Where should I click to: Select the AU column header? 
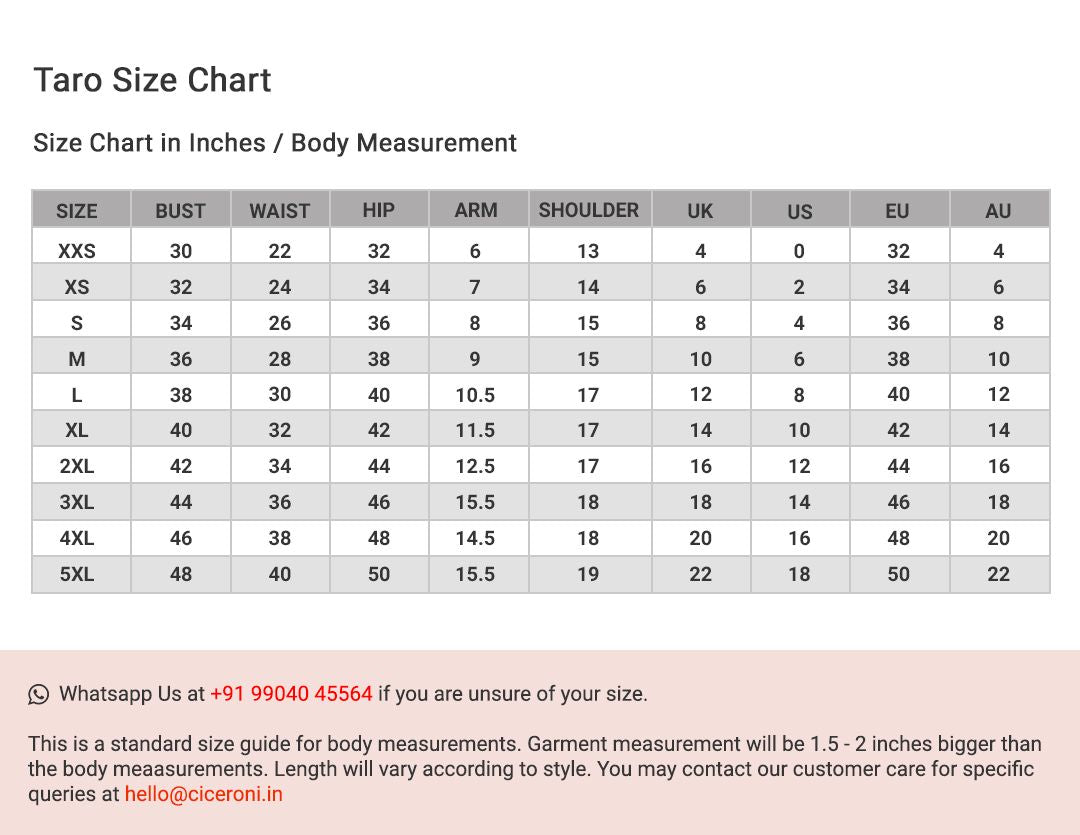pos(998,211)
